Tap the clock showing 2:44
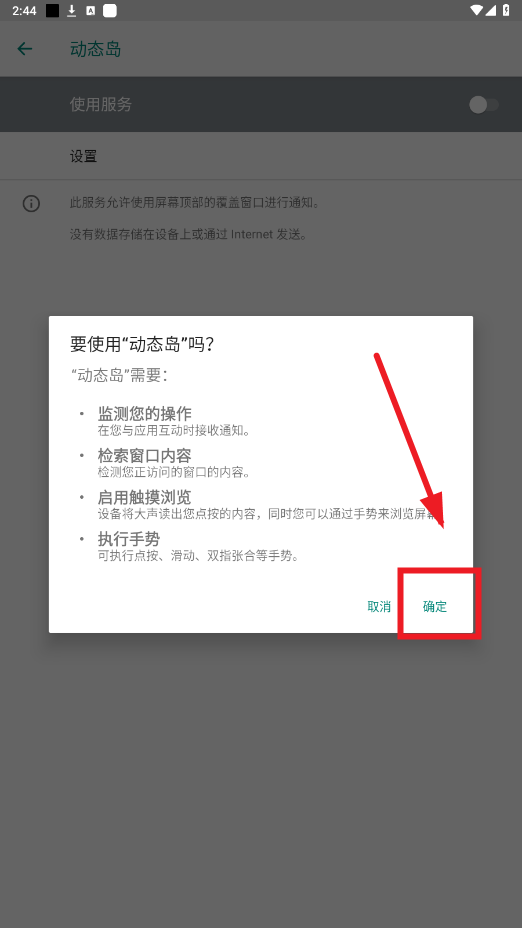The width and height of the screenshot is (522, 928). pos(24,11)
